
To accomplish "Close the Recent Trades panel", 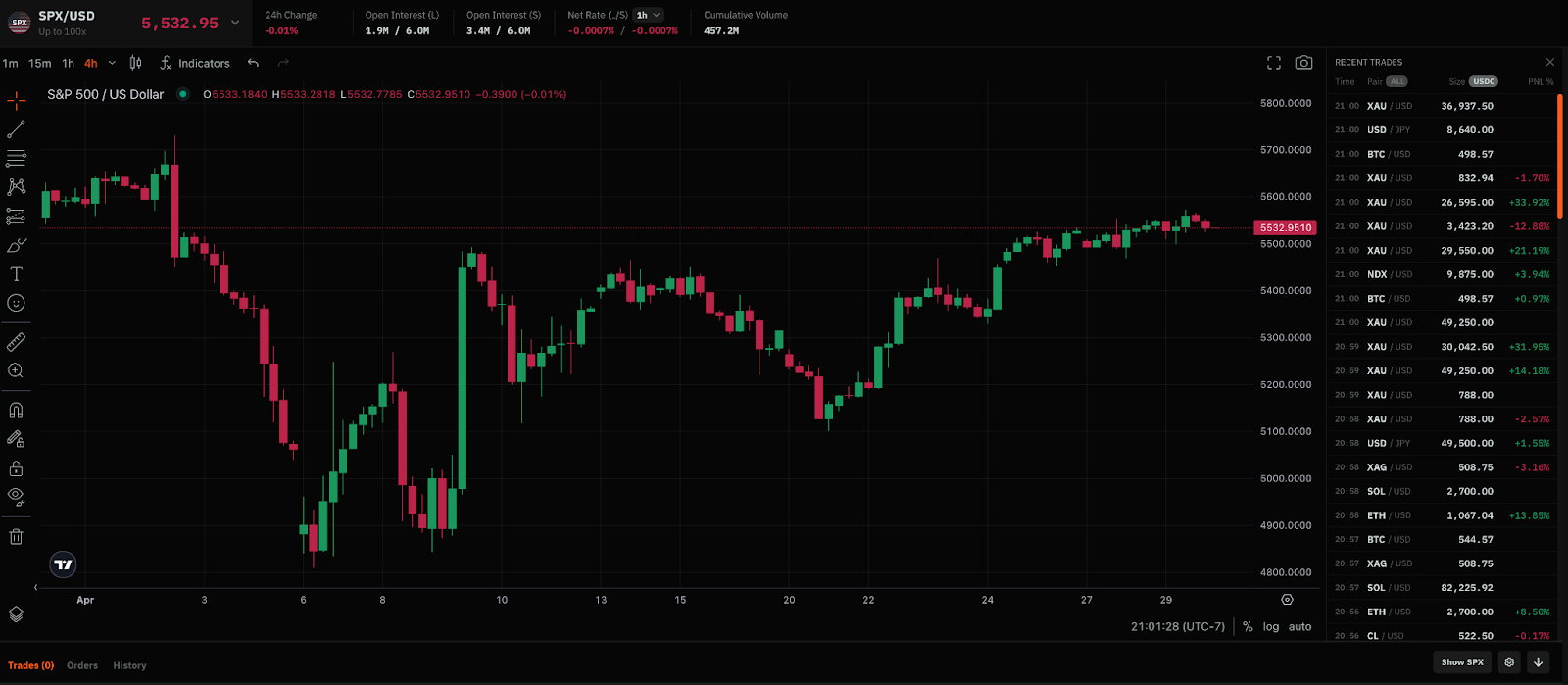I will click(x=1549, y=62).
